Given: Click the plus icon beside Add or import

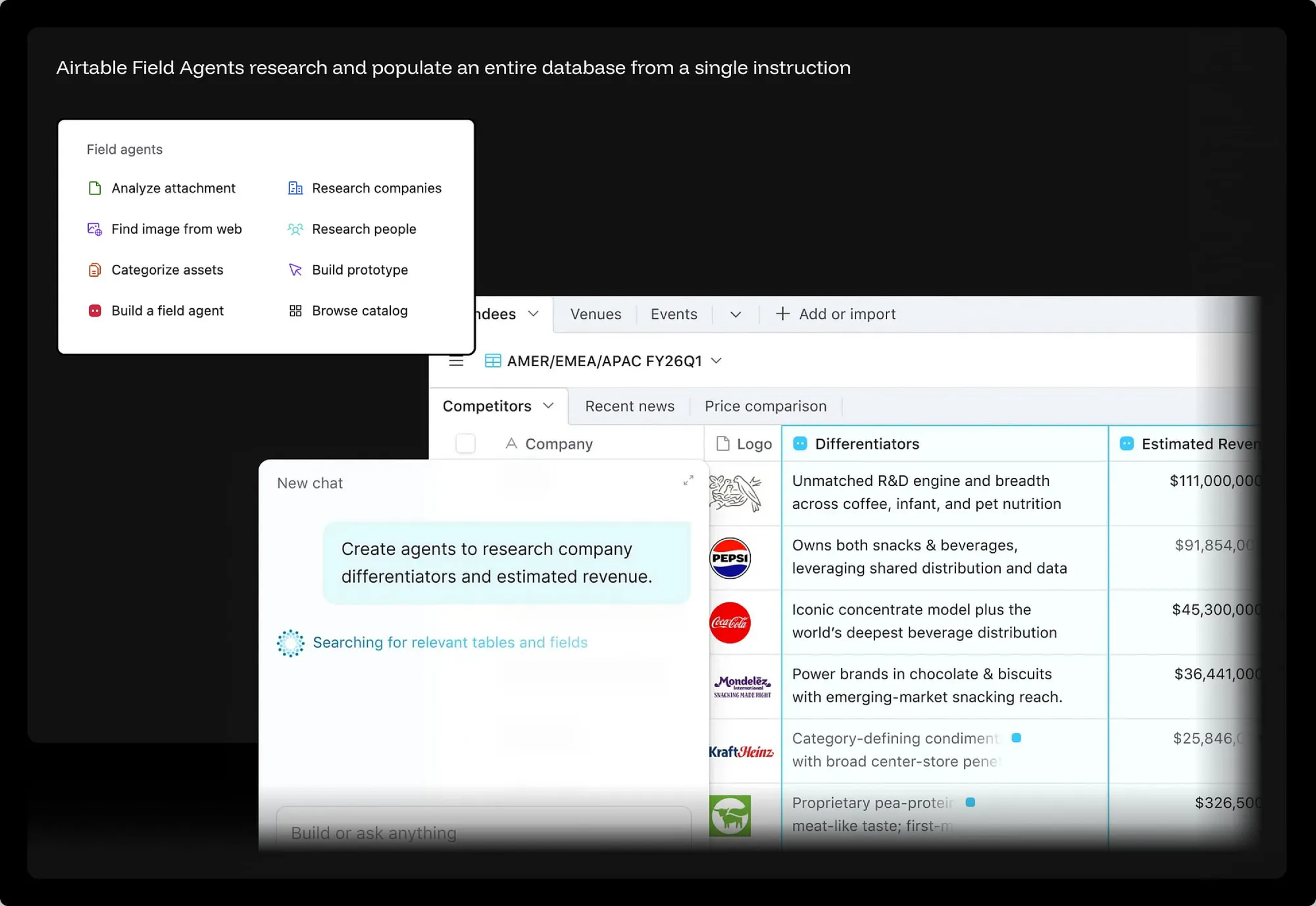Looking at the screenshot, I should click(782, 313).
